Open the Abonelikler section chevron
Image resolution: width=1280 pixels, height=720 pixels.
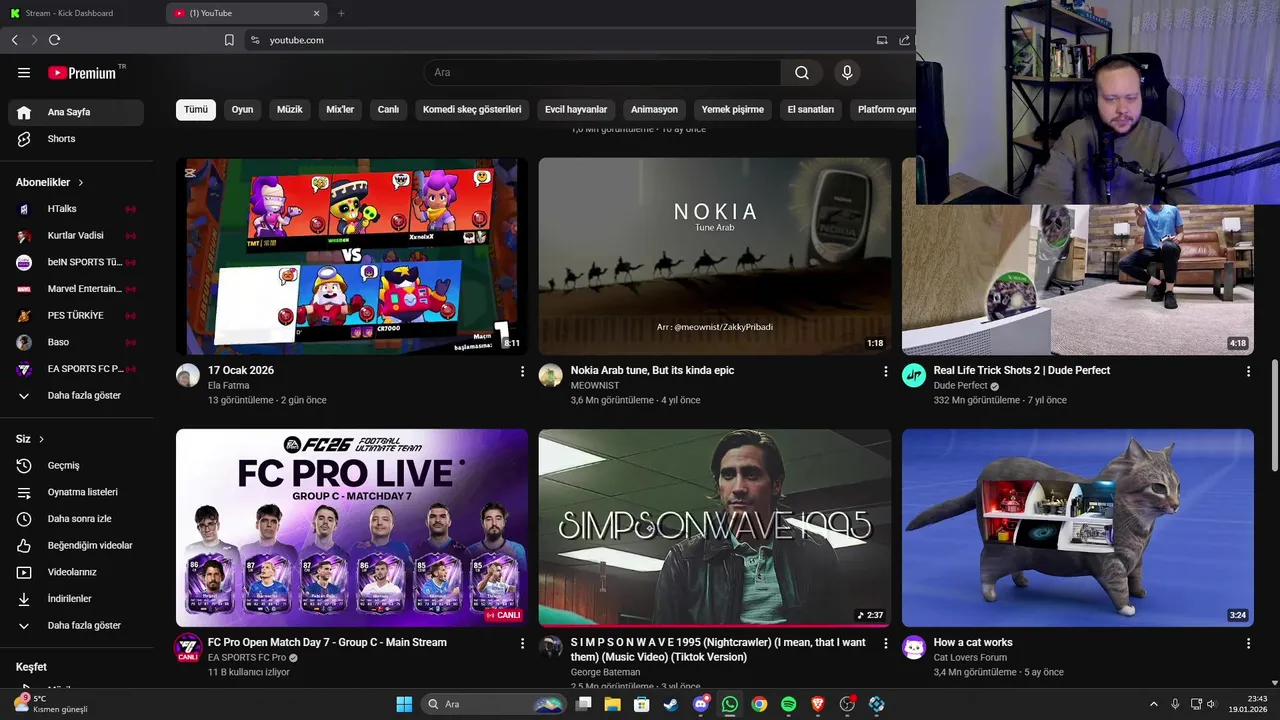(x=81, y=183)
